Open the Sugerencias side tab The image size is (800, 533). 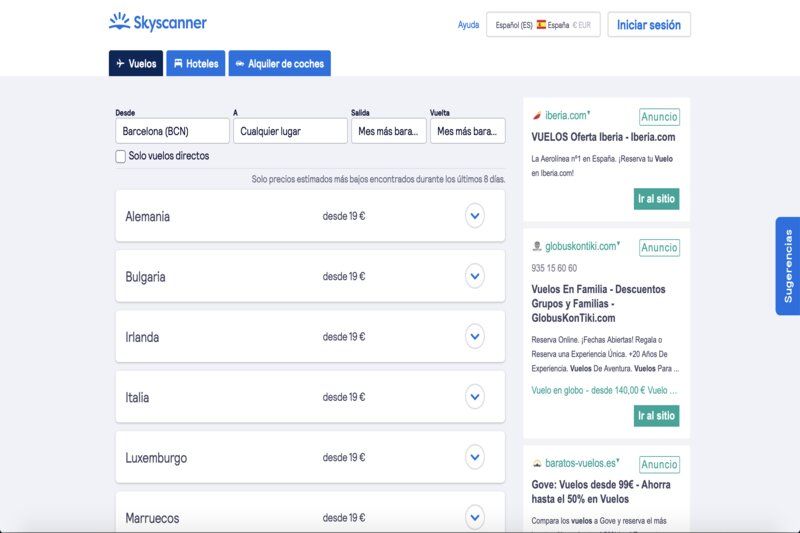click(x=788, y=266)
